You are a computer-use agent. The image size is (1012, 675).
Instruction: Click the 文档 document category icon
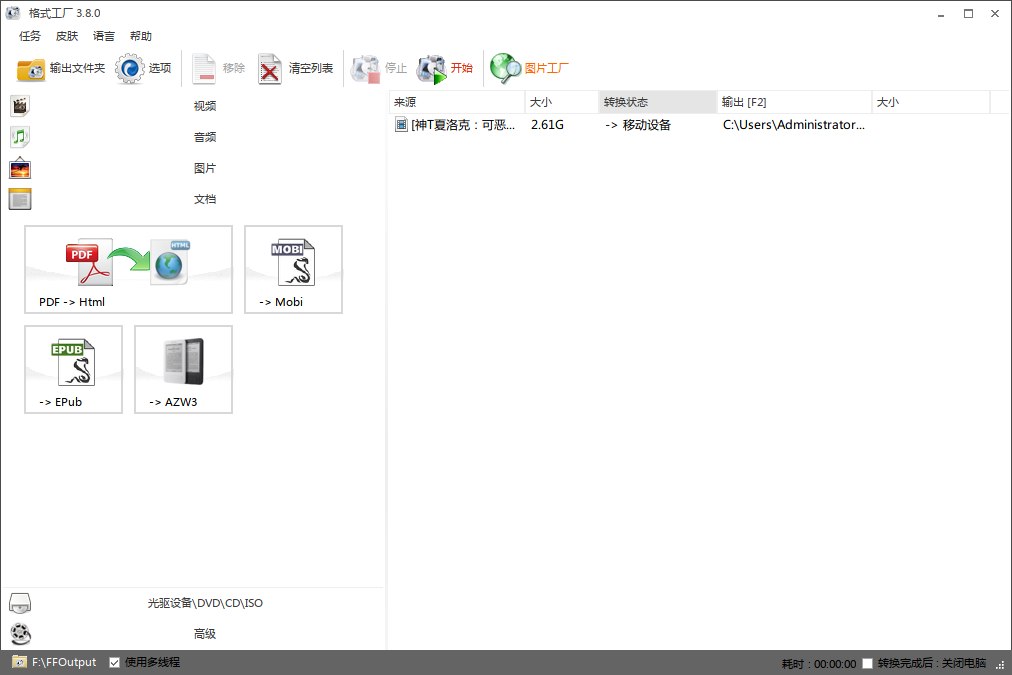(20, 199)
